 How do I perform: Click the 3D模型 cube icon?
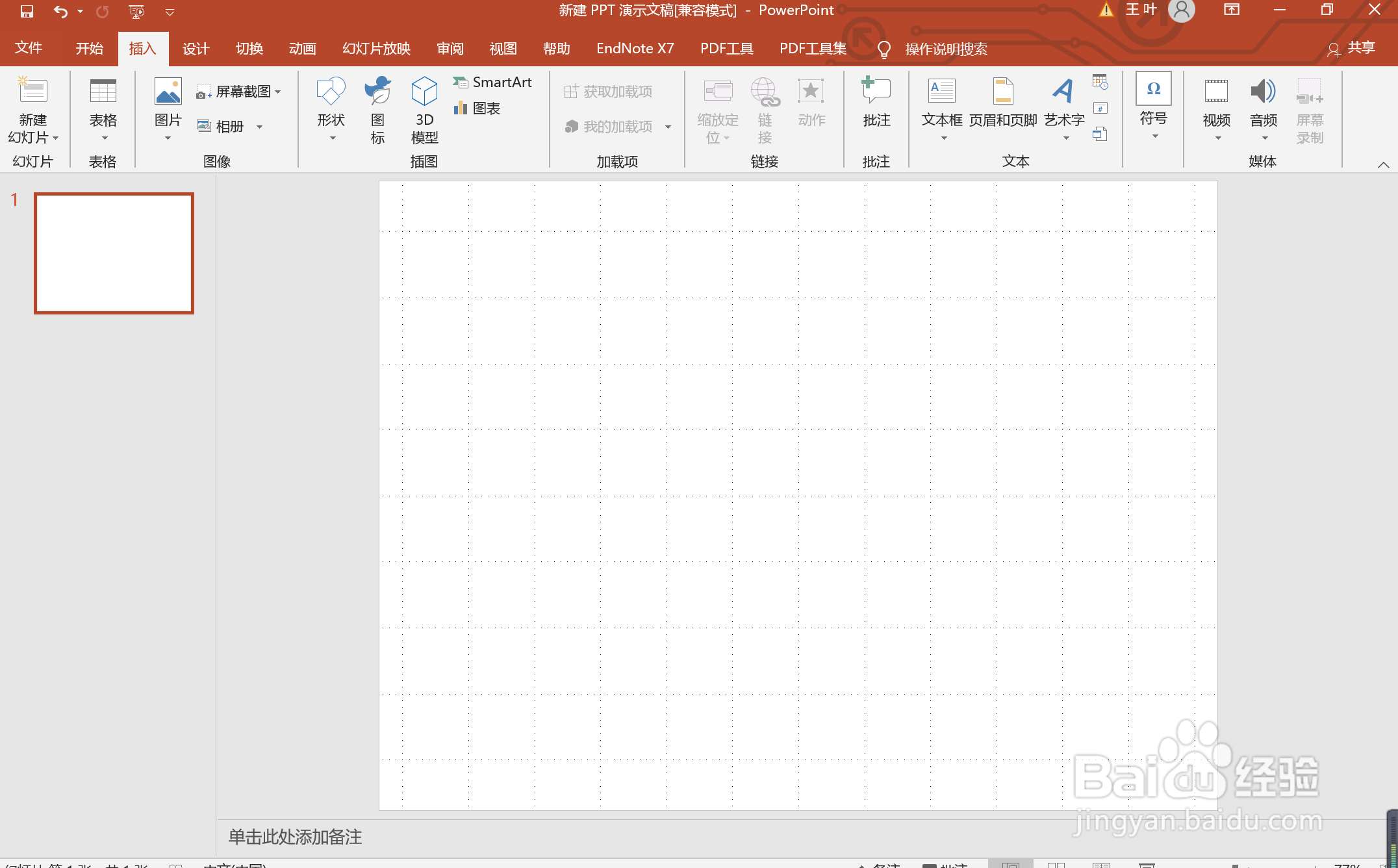424,92
